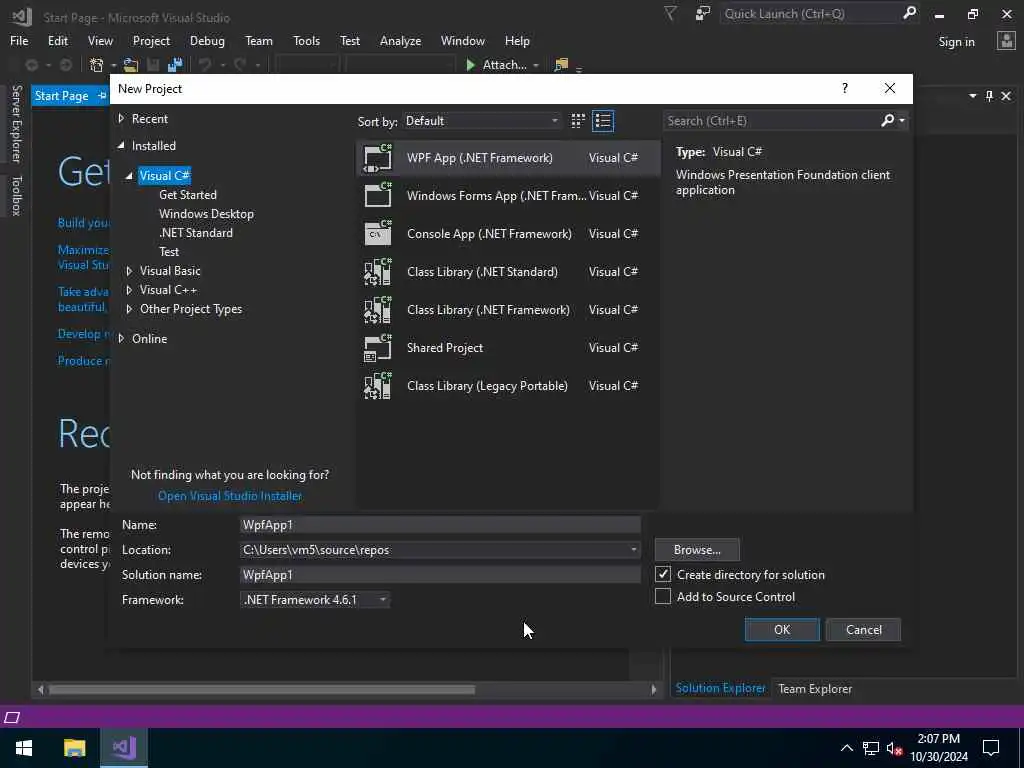The image size is (1024, 768).
Task: Select the Windows Forms App template icon
Action: click(377, 196)
